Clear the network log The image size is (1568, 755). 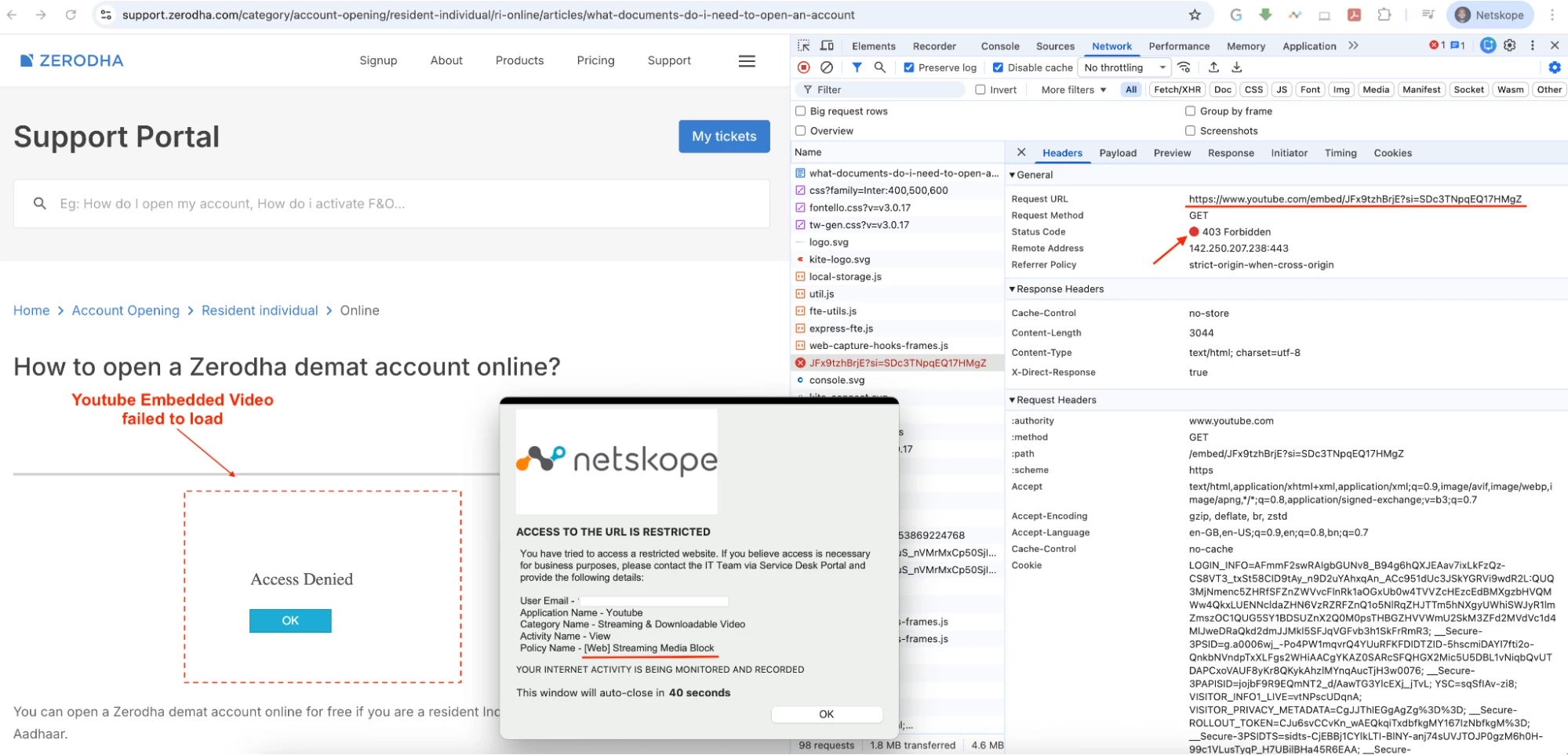pyautogui.click(x=827, y=67)
